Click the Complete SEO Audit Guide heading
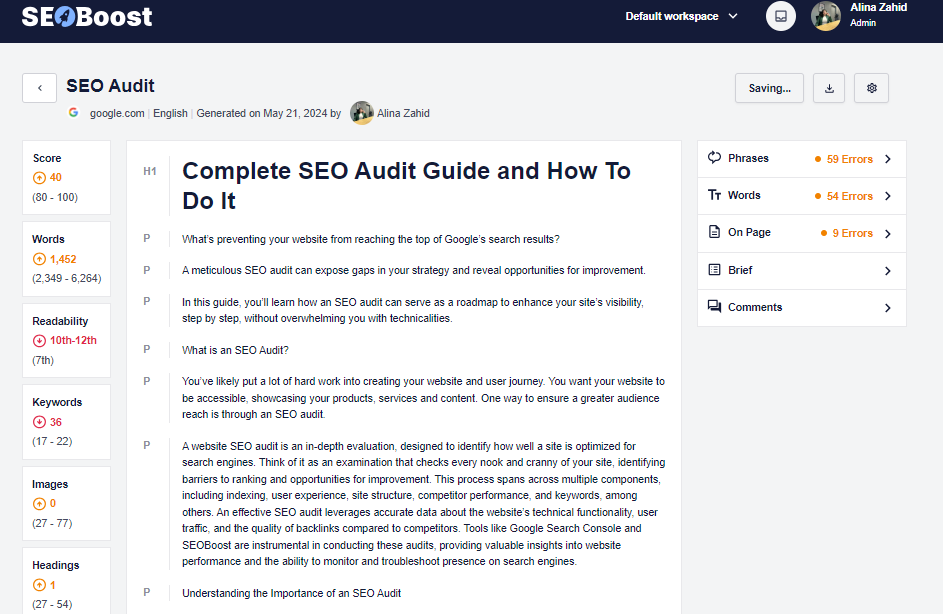 (407, 186)
